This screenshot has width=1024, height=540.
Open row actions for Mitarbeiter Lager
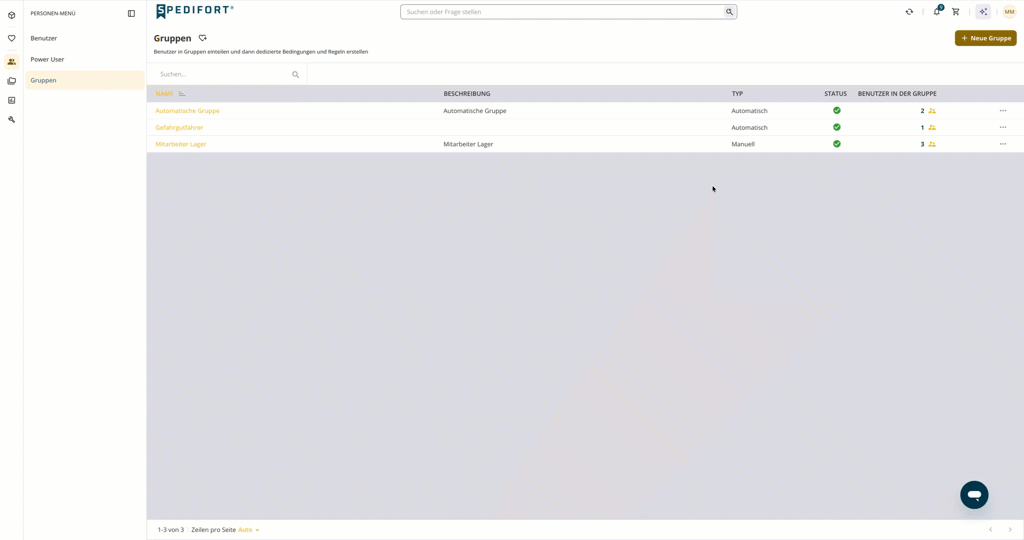1002,144
